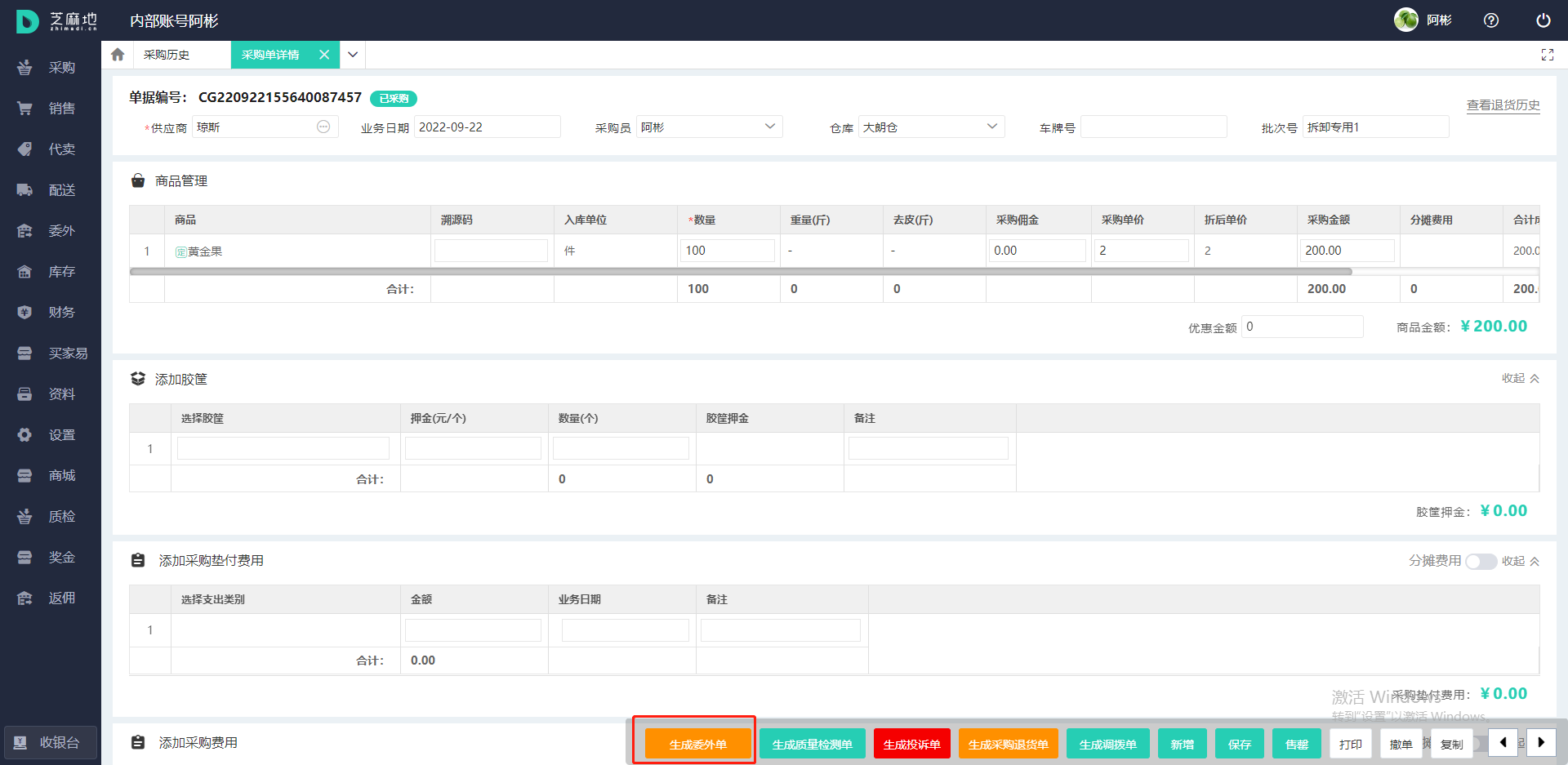Toggle fullscreen with the expand icon
This screenshot has height=765, width=1568.
tap(1548, 55)
